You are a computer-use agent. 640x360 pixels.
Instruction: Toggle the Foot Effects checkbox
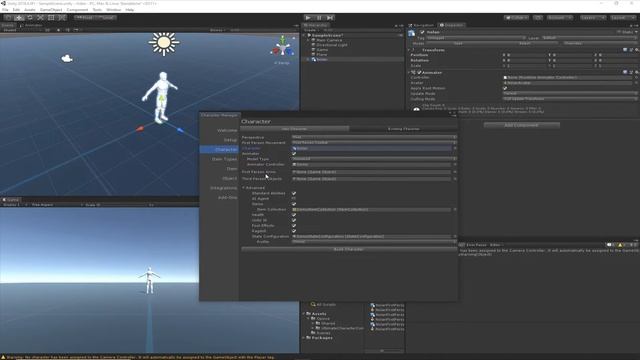(294, 225)
